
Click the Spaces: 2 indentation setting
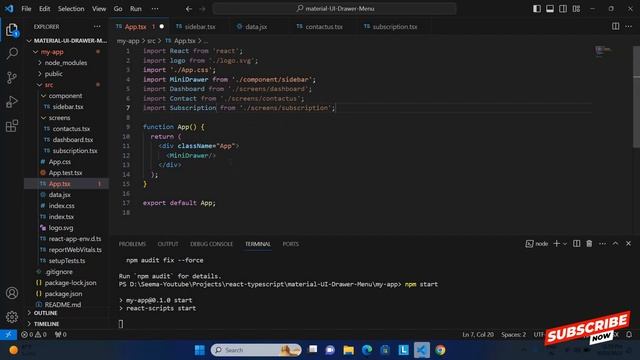coord(513,335)
